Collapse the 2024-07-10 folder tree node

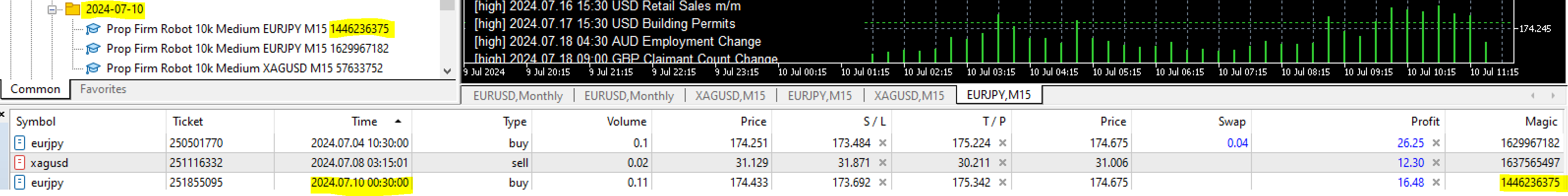click(x=52, y=9)
